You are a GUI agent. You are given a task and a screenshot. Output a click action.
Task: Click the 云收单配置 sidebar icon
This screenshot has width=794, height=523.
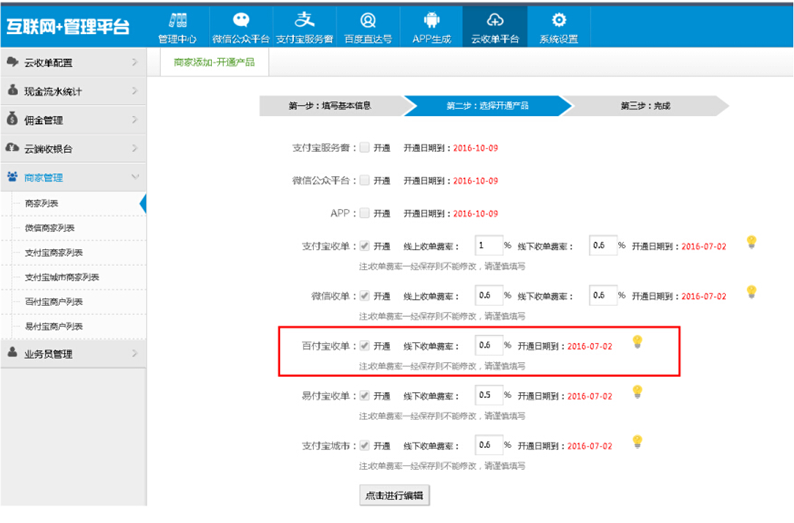coord(12,62)
